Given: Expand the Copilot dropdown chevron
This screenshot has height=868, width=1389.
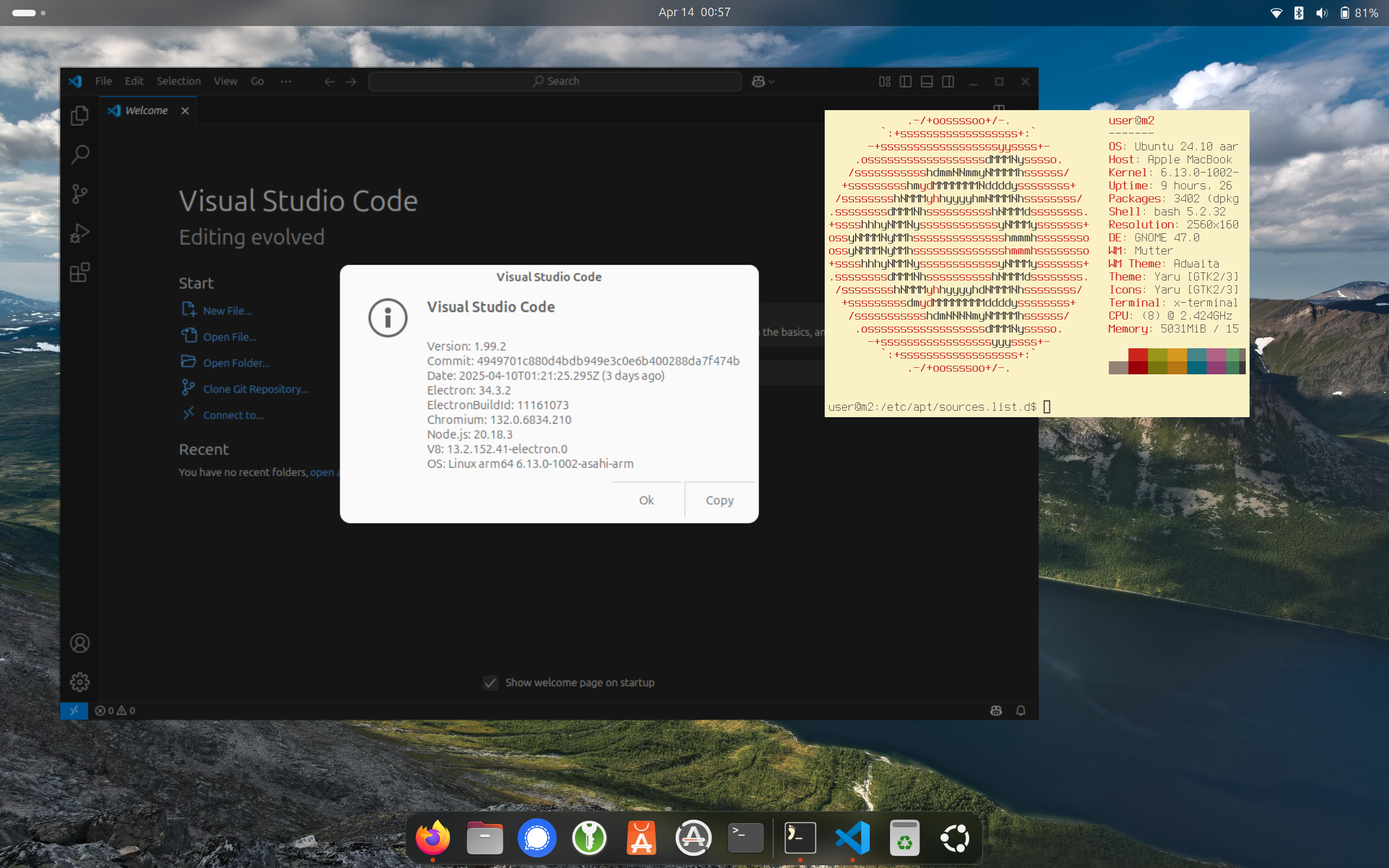Looking at the screenshot, I should click(x=772, y=81).
